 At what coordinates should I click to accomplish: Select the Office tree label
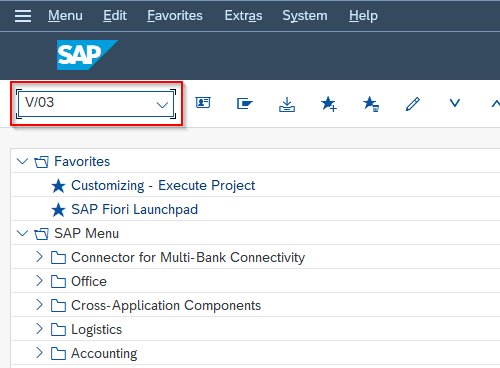pos(89,282)
